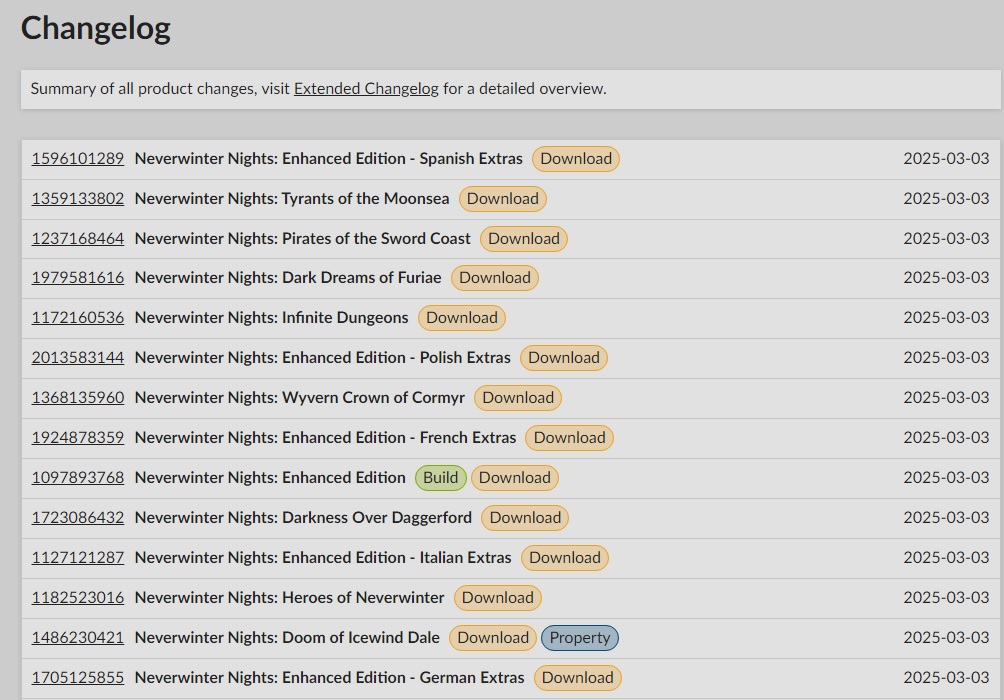1004x700 pixels.
Task: Click title 'Neverwinter Nights: Infinite Dungeons'
Action: [x=271, y=318]
